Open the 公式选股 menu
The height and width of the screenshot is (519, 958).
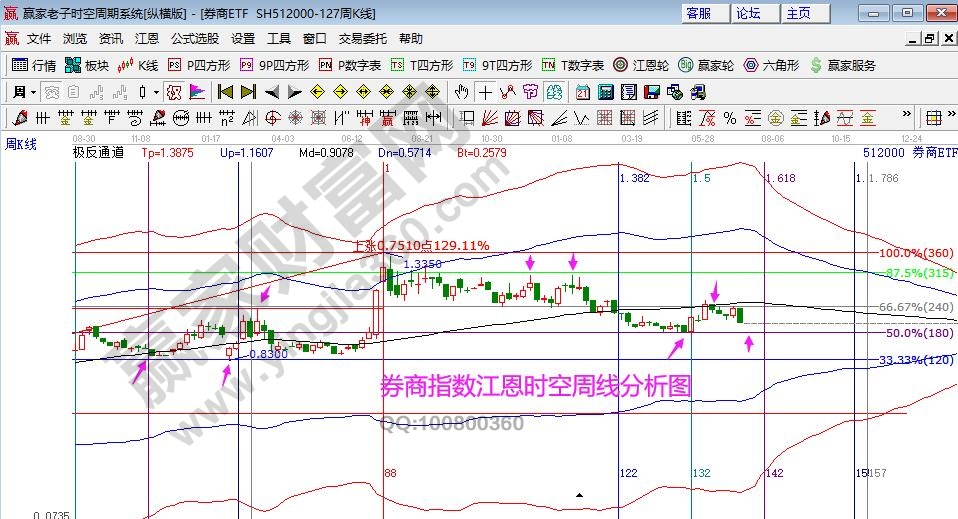pyautogui.click(x=194, y=39)
